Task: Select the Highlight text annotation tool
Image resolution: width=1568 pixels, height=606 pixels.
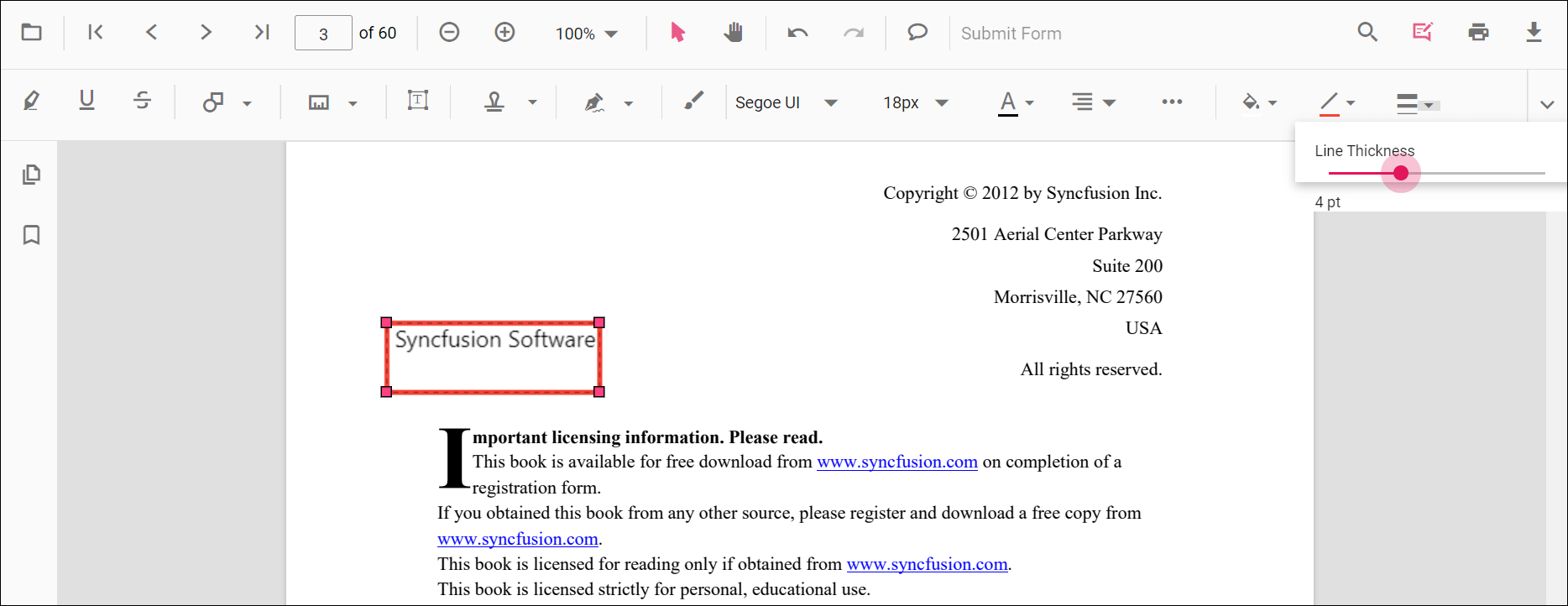Action: pyautogui.click(x=31, y=102)
